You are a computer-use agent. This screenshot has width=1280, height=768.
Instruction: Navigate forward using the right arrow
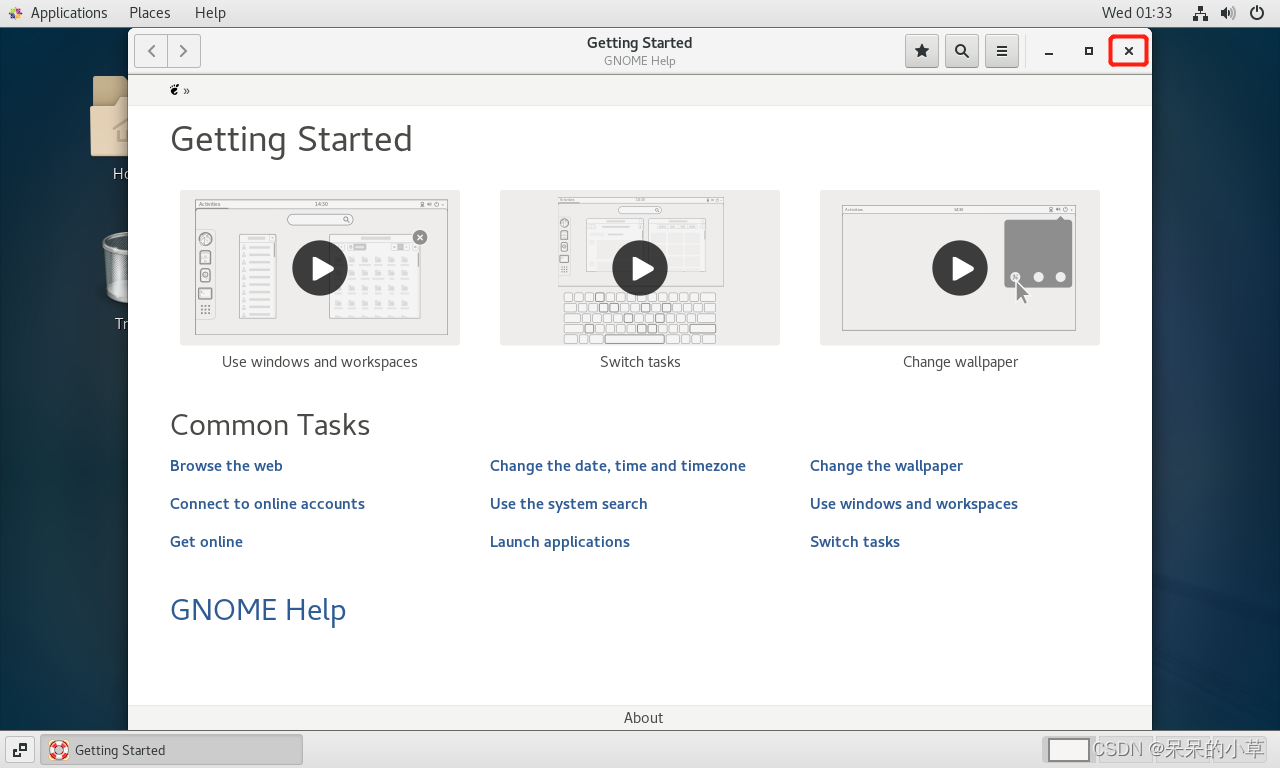pos(183,51)
